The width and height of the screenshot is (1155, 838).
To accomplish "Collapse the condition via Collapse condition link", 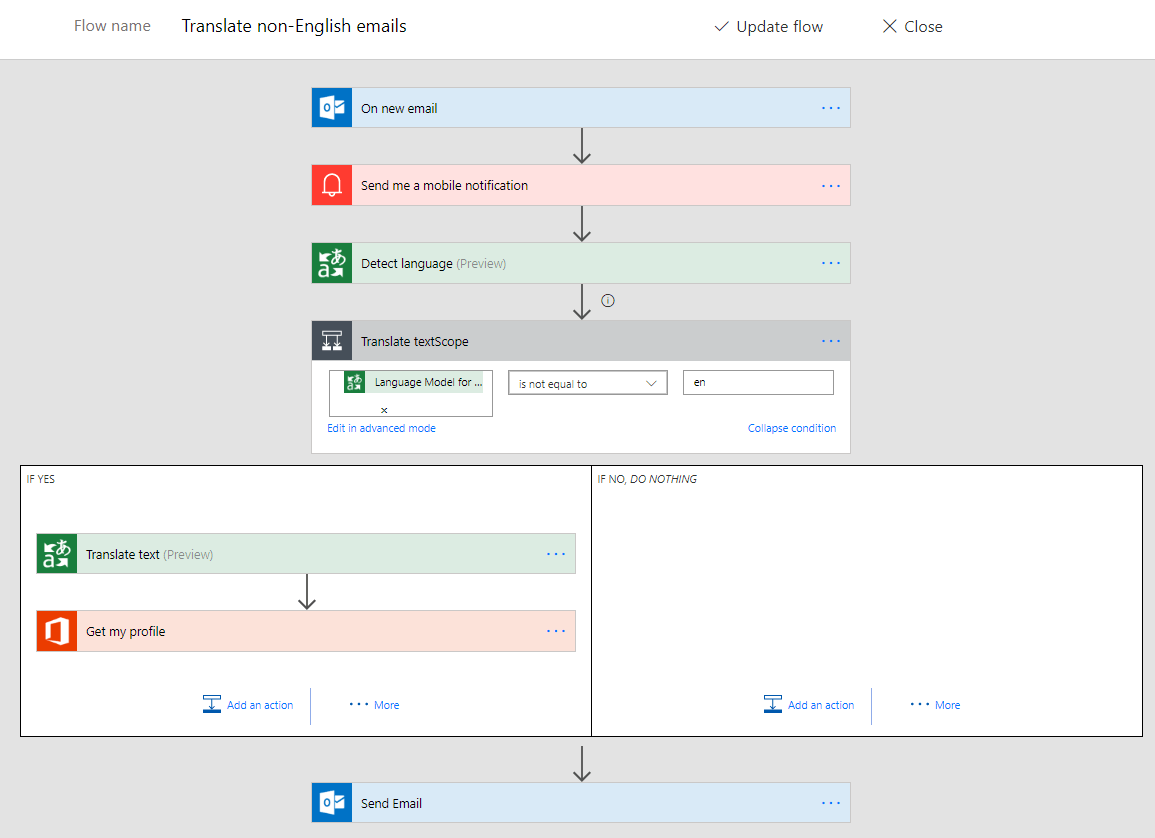I will click(x=791, y=428).
